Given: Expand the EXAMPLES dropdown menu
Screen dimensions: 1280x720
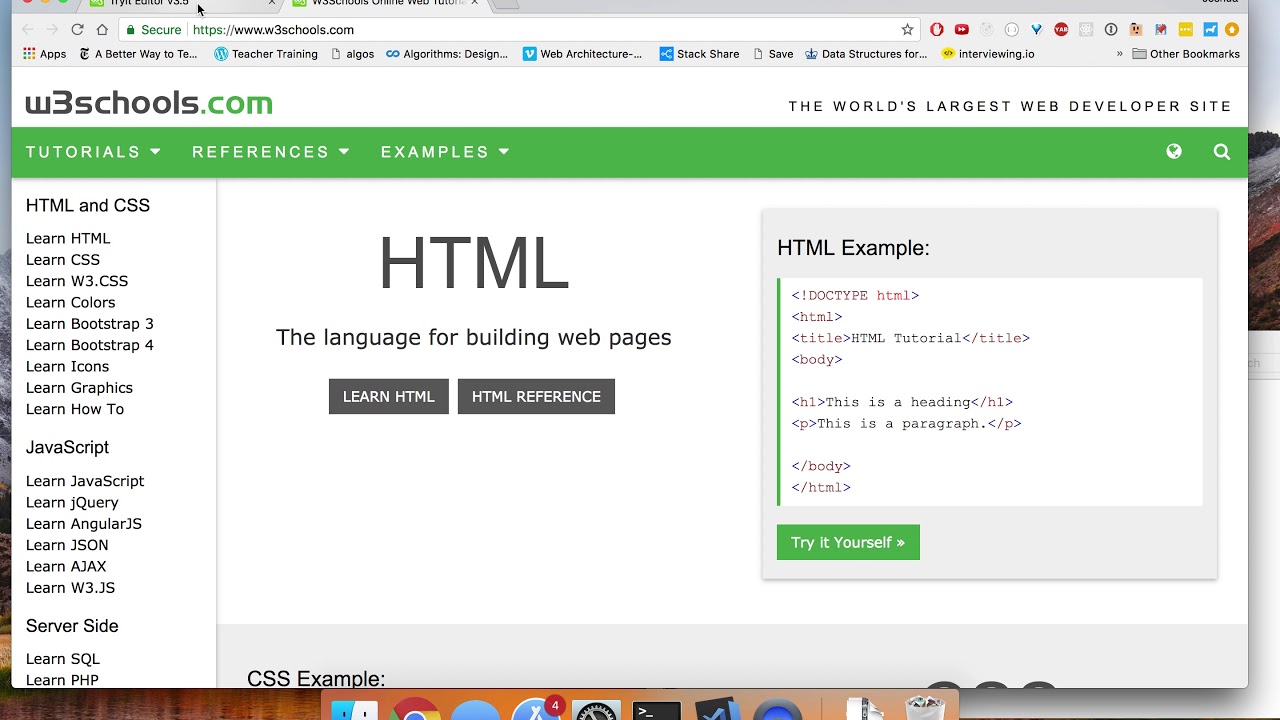Looking at the screenshot, I should 445,152.
